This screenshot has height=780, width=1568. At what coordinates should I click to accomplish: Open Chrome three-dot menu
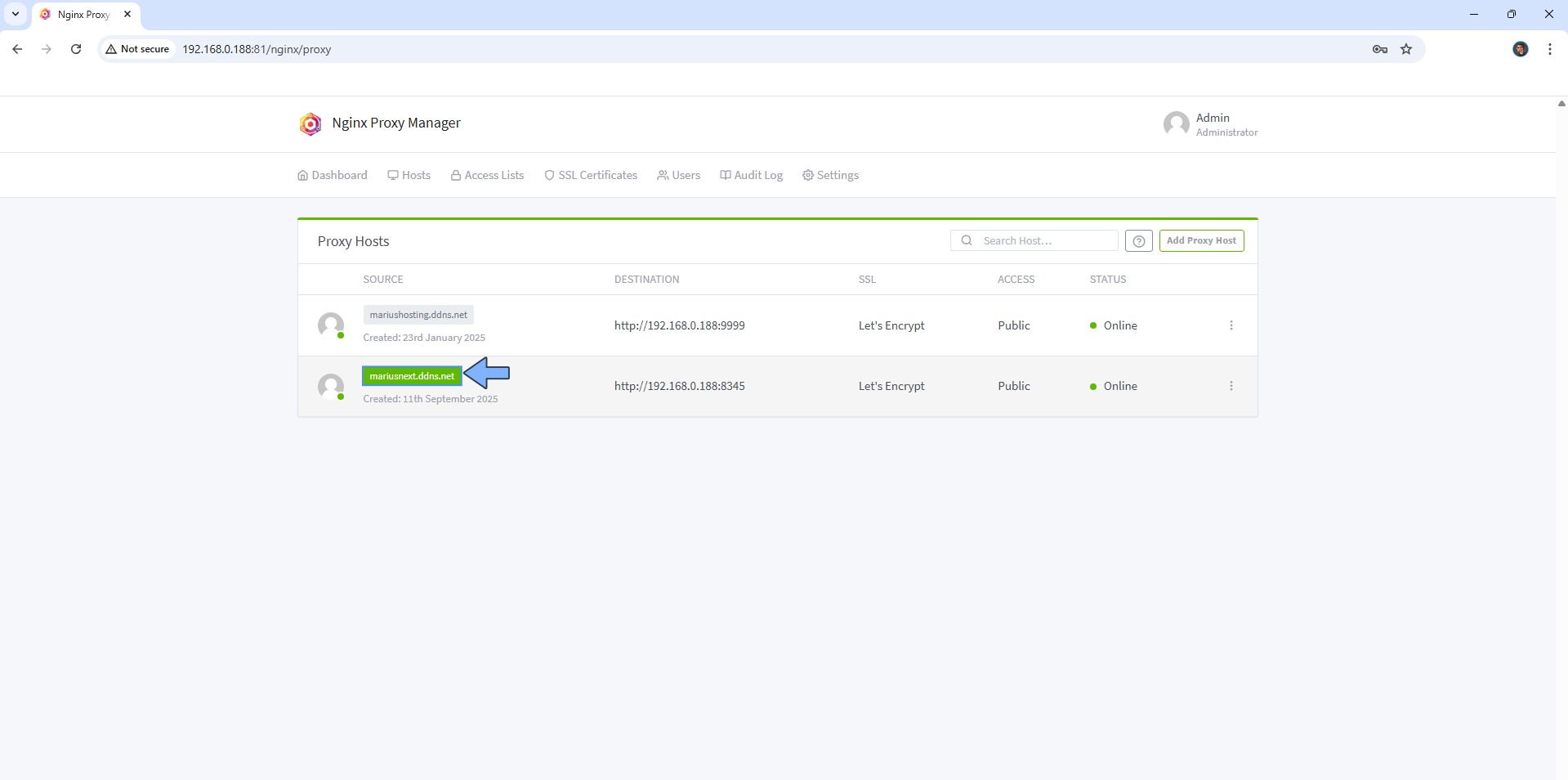(x=1549, y=49)
